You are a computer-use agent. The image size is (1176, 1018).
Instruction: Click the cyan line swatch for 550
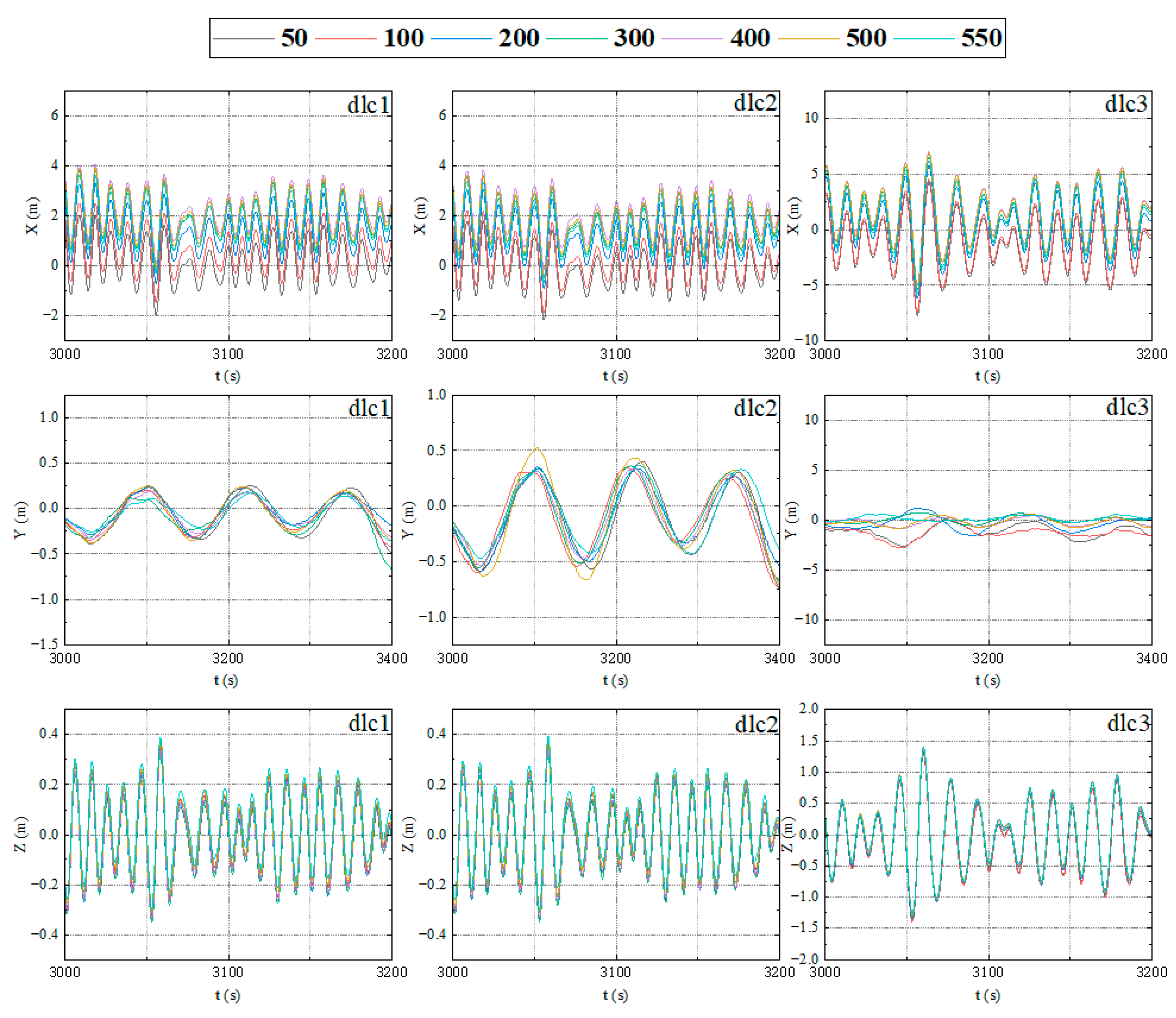pyautogui.click(x=924, y=39)
